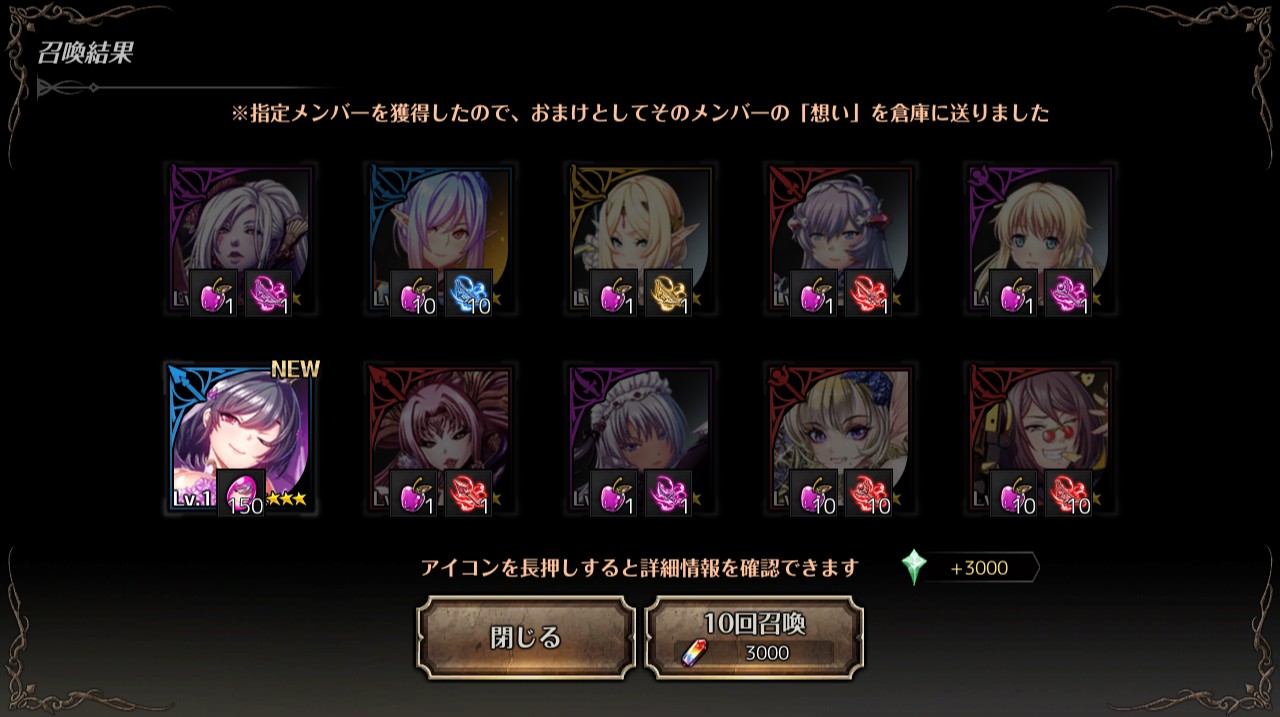
Task: Select the NEW dark-haired character thumbnail
Action: [x=240, y=439]
